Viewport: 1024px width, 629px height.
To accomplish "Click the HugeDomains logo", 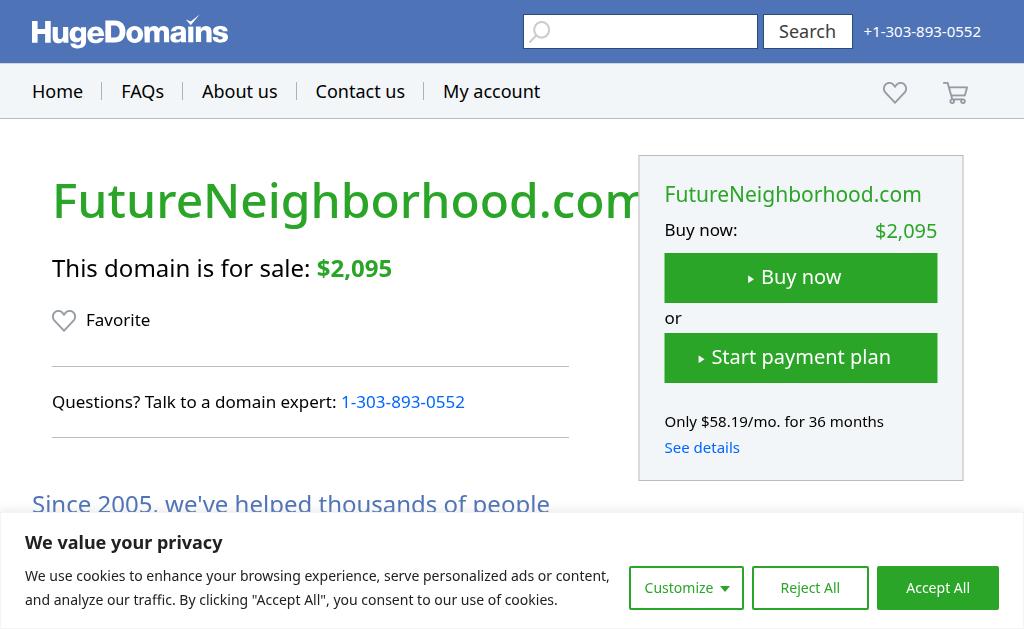I will coord(129,31).
